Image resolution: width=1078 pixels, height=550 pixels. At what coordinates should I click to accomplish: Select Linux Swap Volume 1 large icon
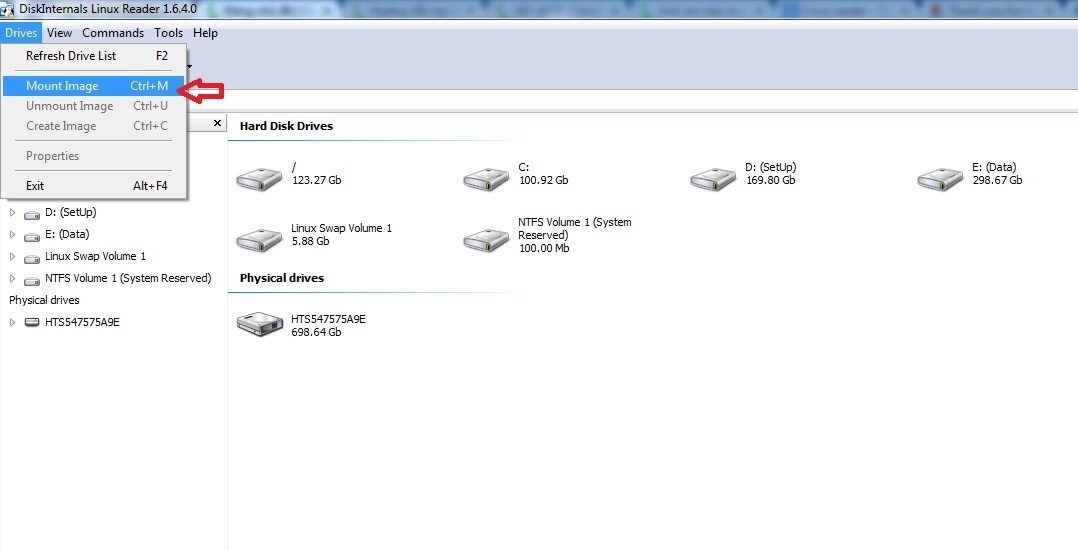point(259,240)
